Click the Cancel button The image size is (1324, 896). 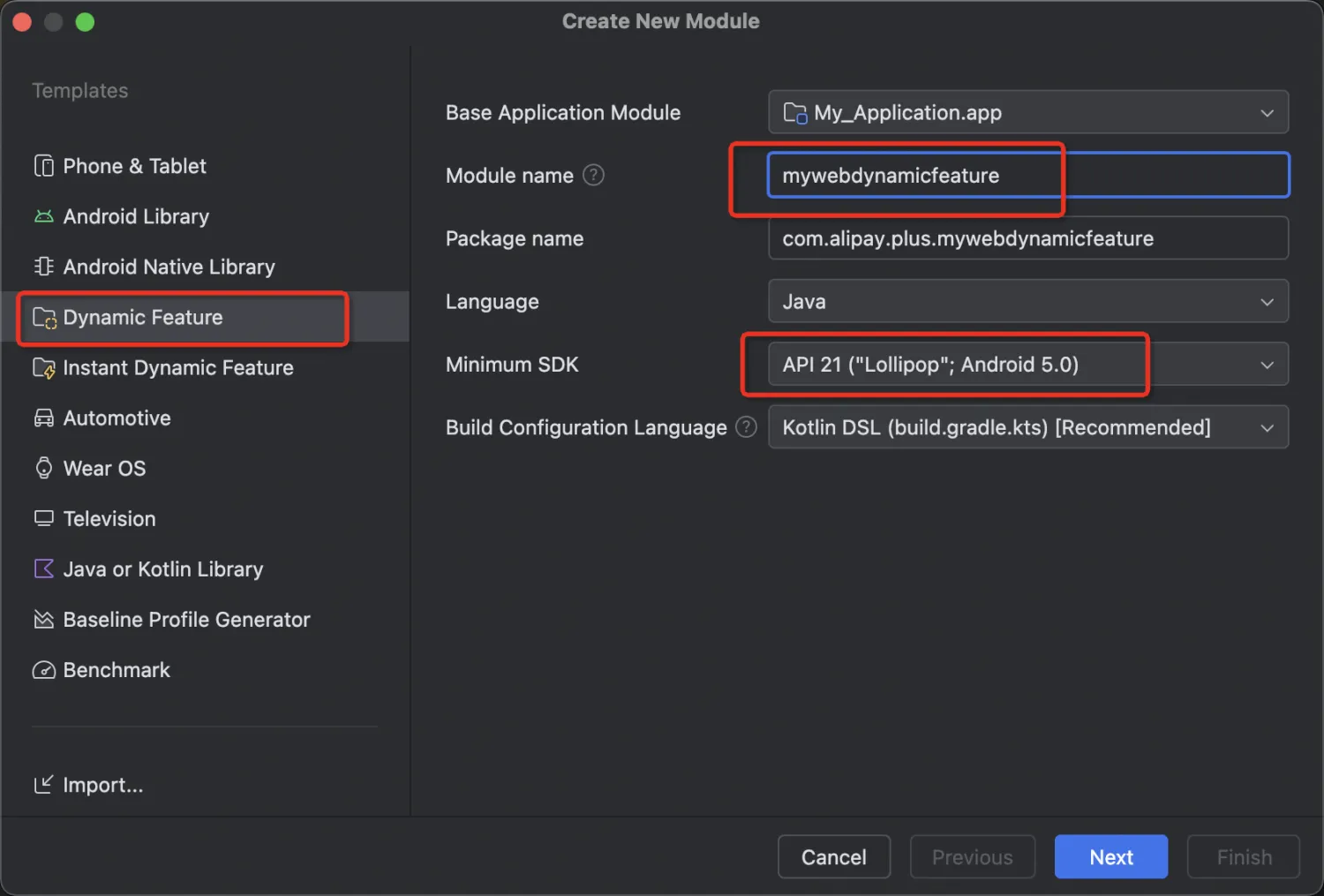833,857
